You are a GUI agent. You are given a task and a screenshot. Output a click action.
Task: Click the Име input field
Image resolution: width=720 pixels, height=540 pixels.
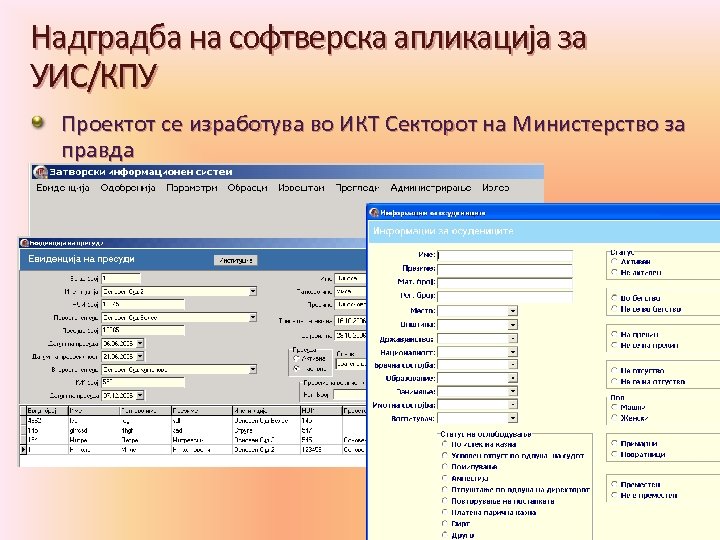pos(505,255)
